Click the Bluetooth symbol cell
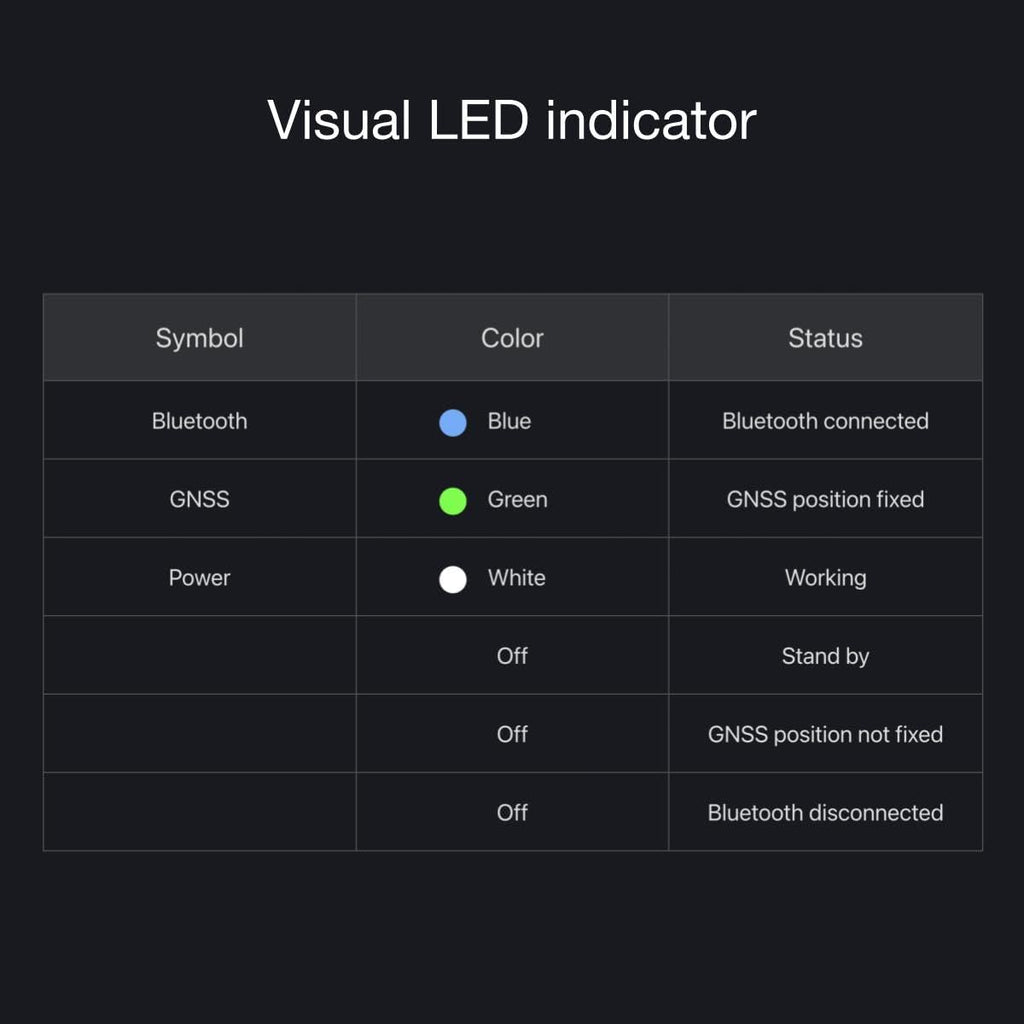The image size is (1024, 1024). point(199,421)
